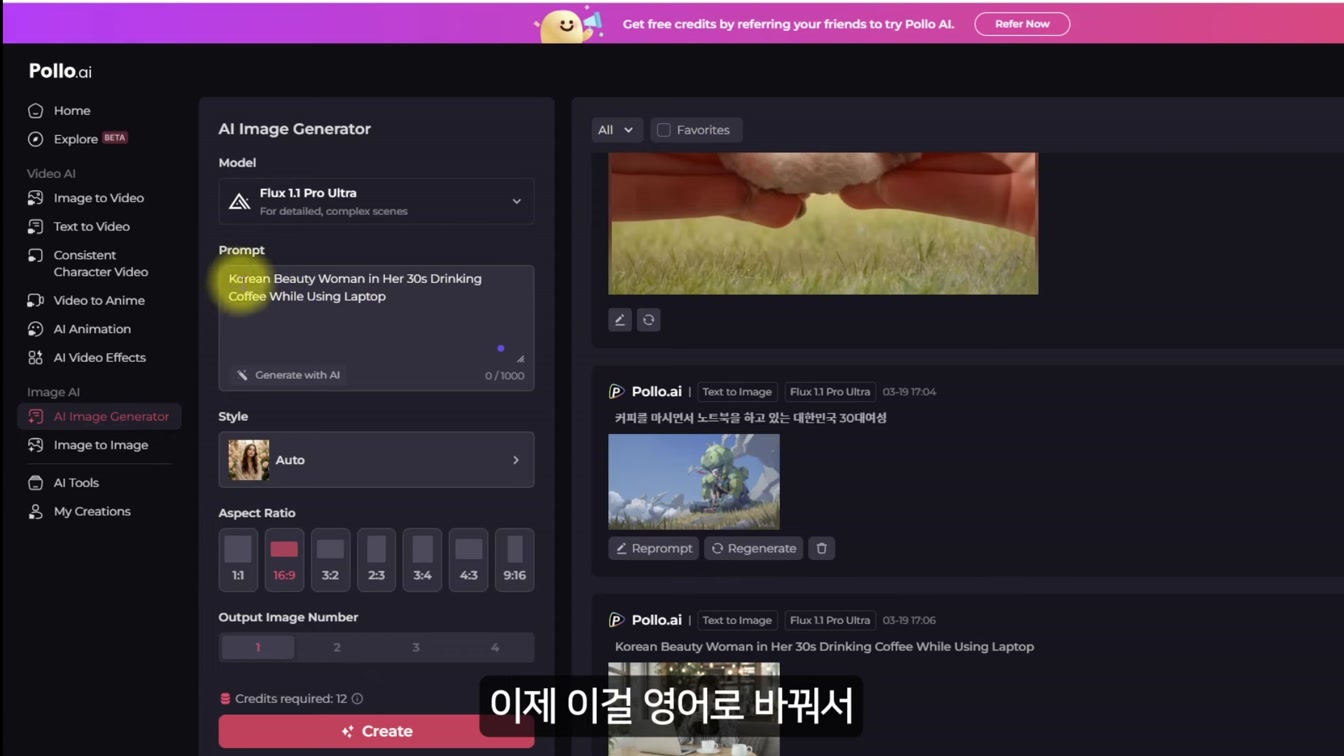Click the Create button
Viewport: 1344px width, 756px height.
click(x=376, y=731)
